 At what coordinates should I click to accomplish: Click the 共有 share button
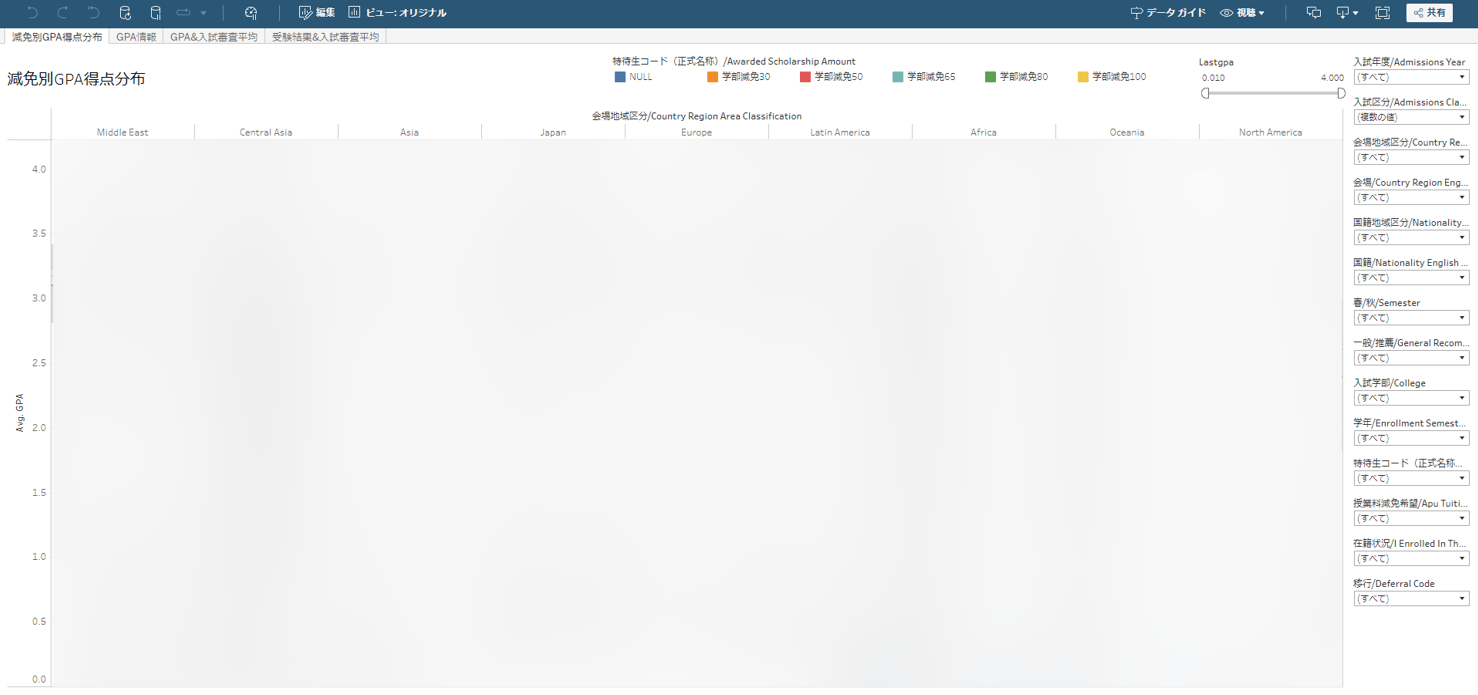pyautogui.click(x=1429, y=13)
